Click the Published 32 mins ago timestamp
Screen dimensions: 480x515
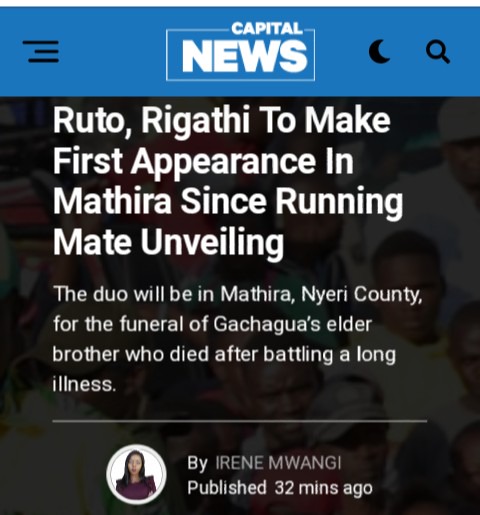[x=280, y=488]
